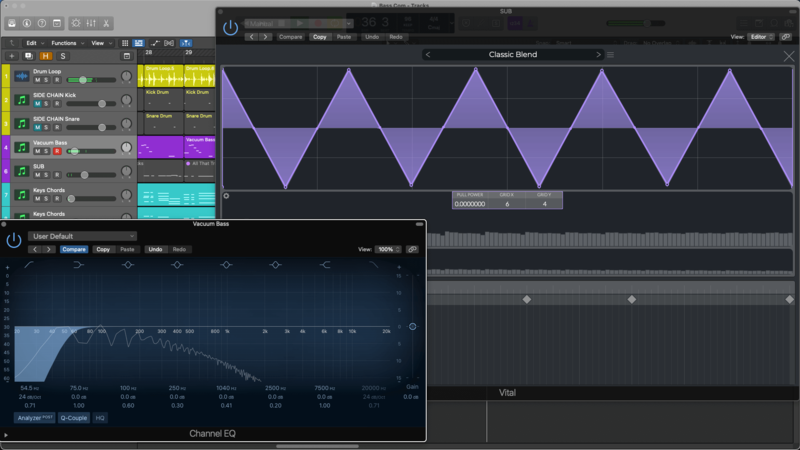This screenshot has width=800, height=450.
Task: Click the Analyzer POST button
Action: [x=34, y=418]
